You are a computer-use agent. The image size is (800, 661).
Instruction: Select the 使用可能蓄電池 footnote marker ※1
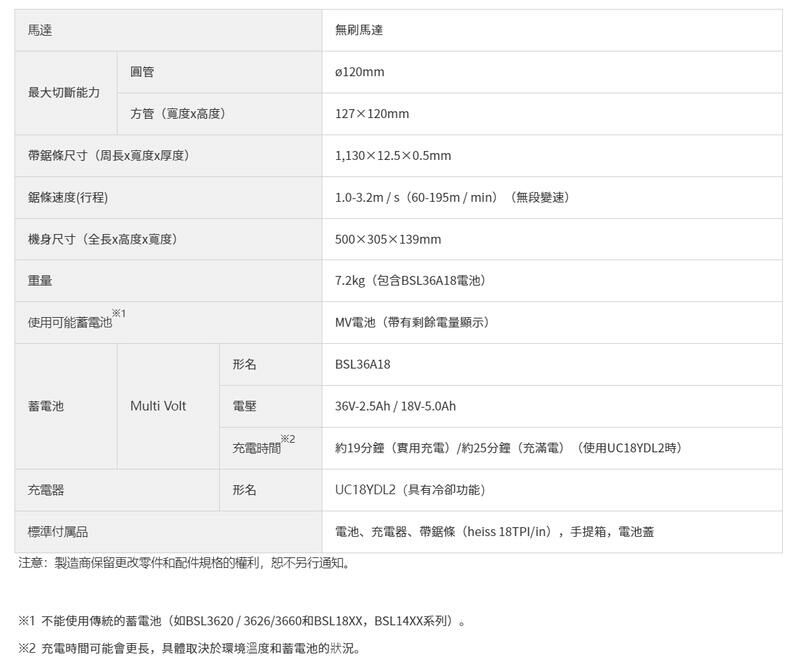pyautogui.click(x=108, y=316)
